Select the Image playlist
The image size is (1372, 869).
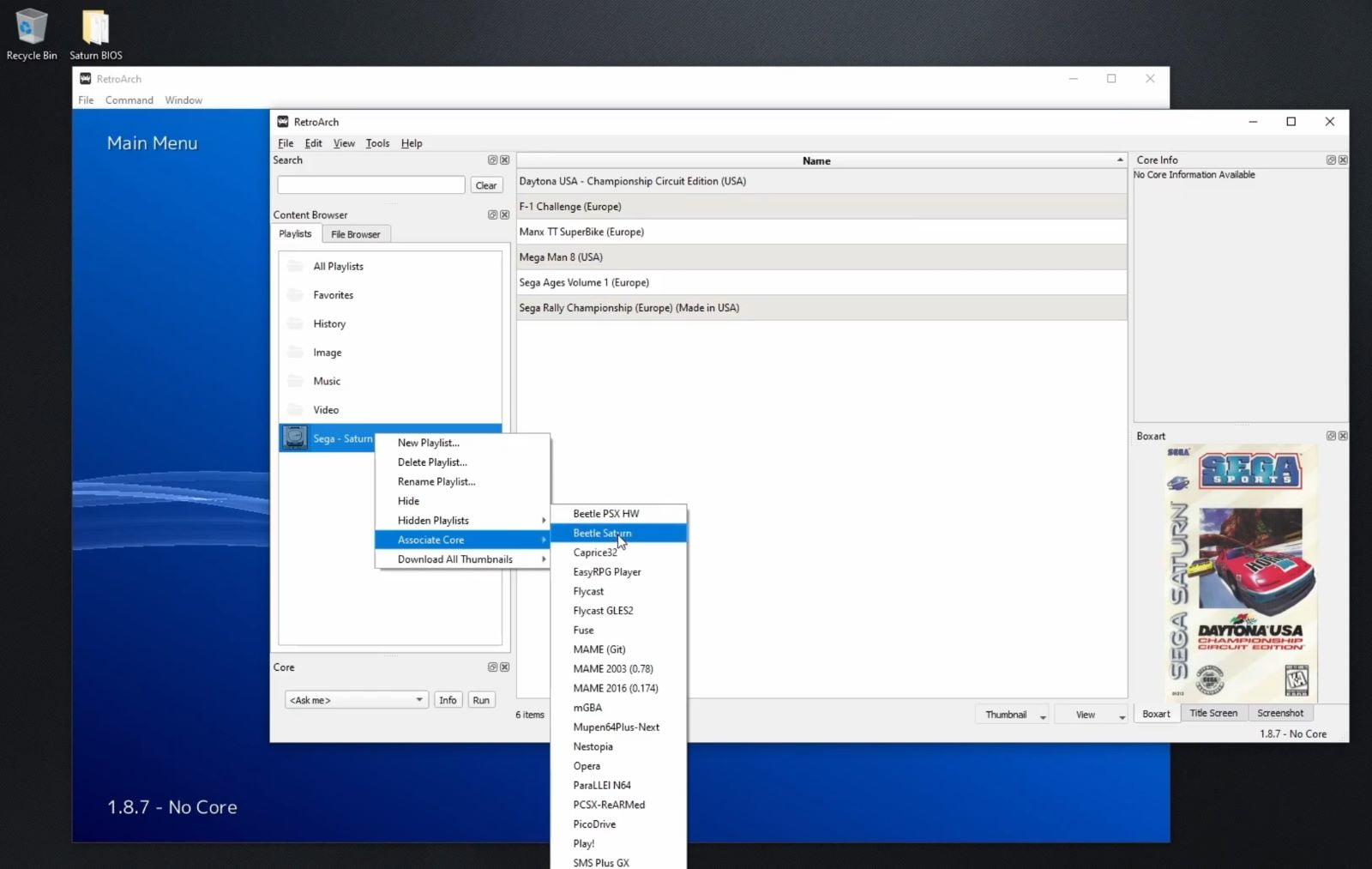click(327, 352)
